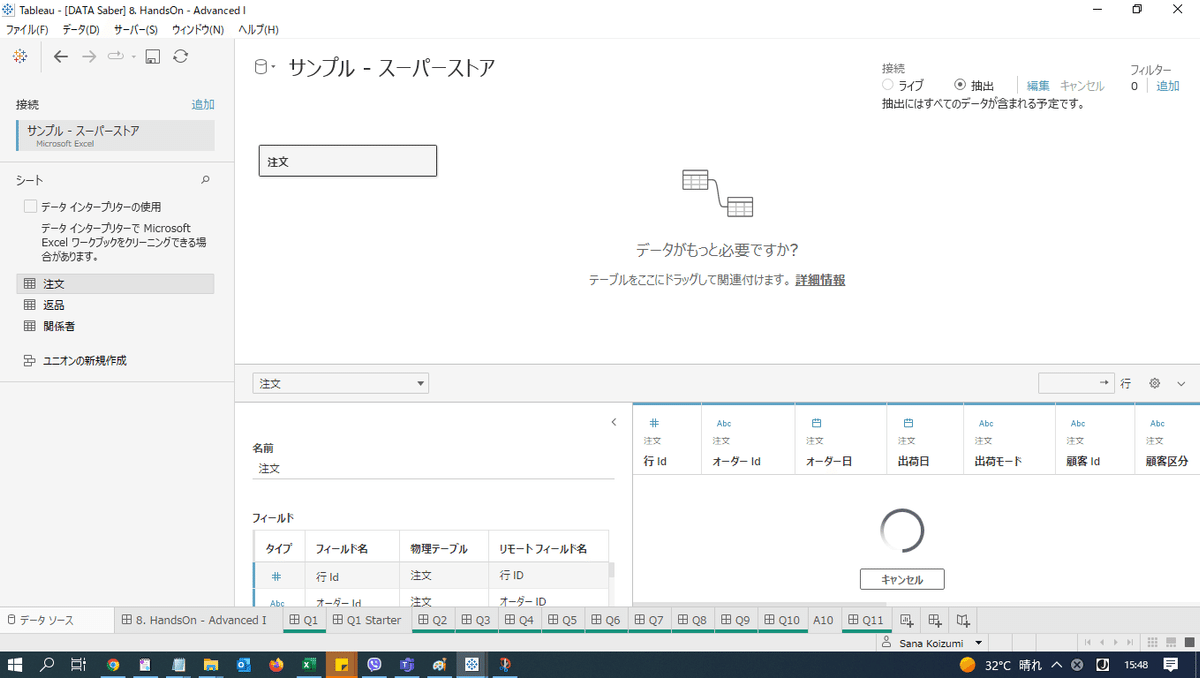The image size is (1200, 678).
Task: Click the リモート フィールド名 column header
Action: coord(549,549)
